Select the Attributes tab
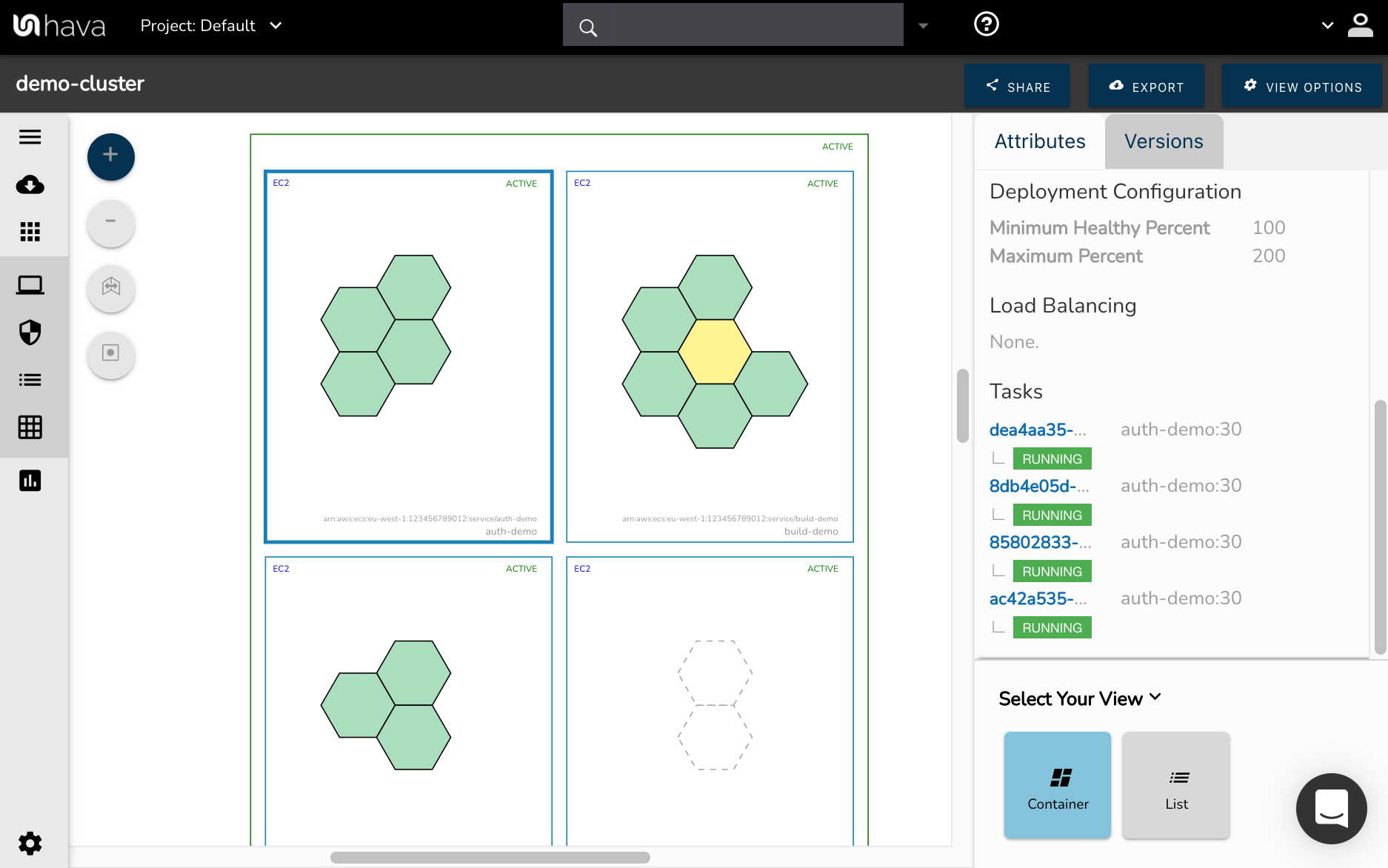 1039,141
